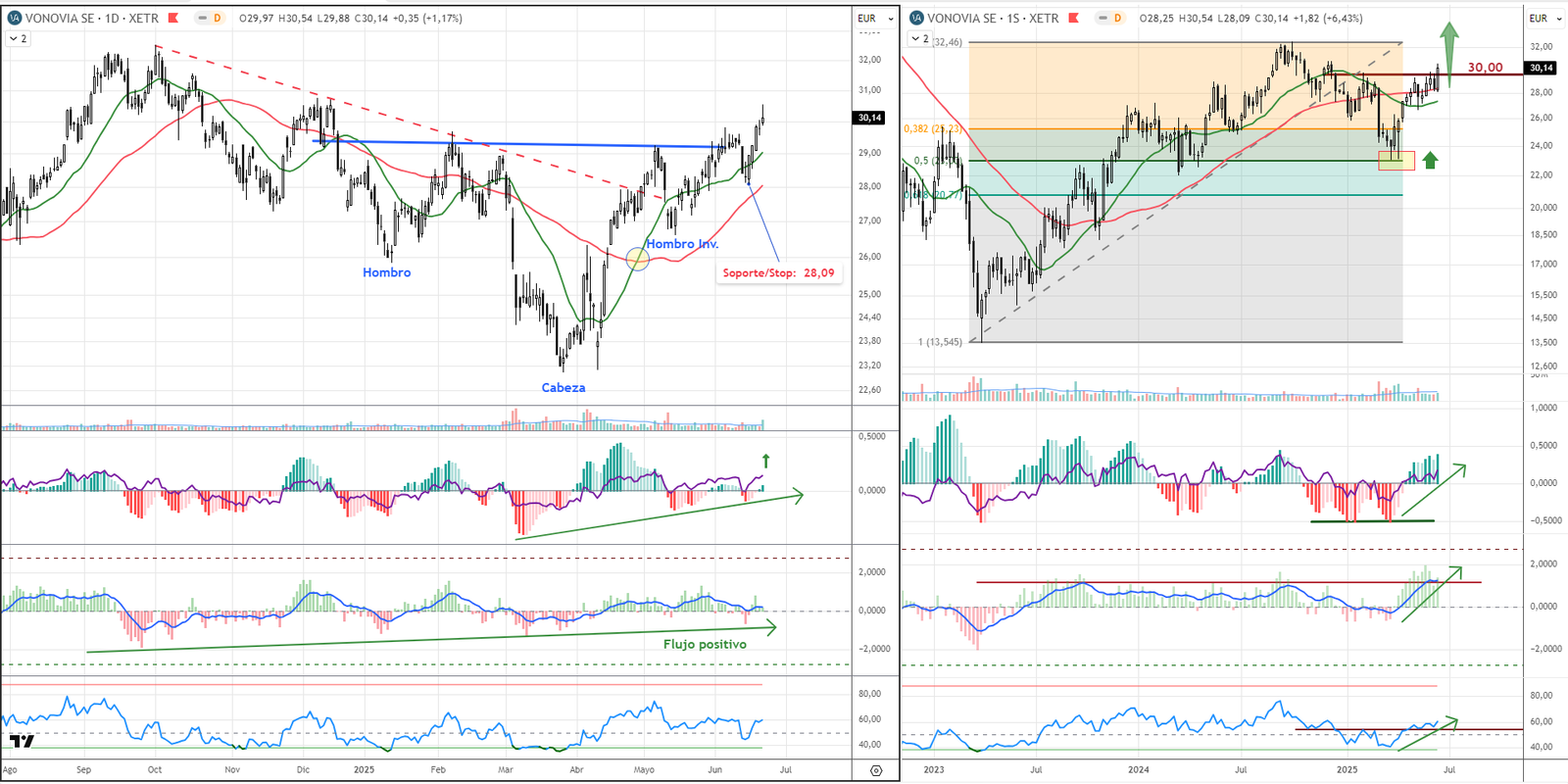
Task: Click '18,500' on the 1S price scale
Action: [1543, 235]
